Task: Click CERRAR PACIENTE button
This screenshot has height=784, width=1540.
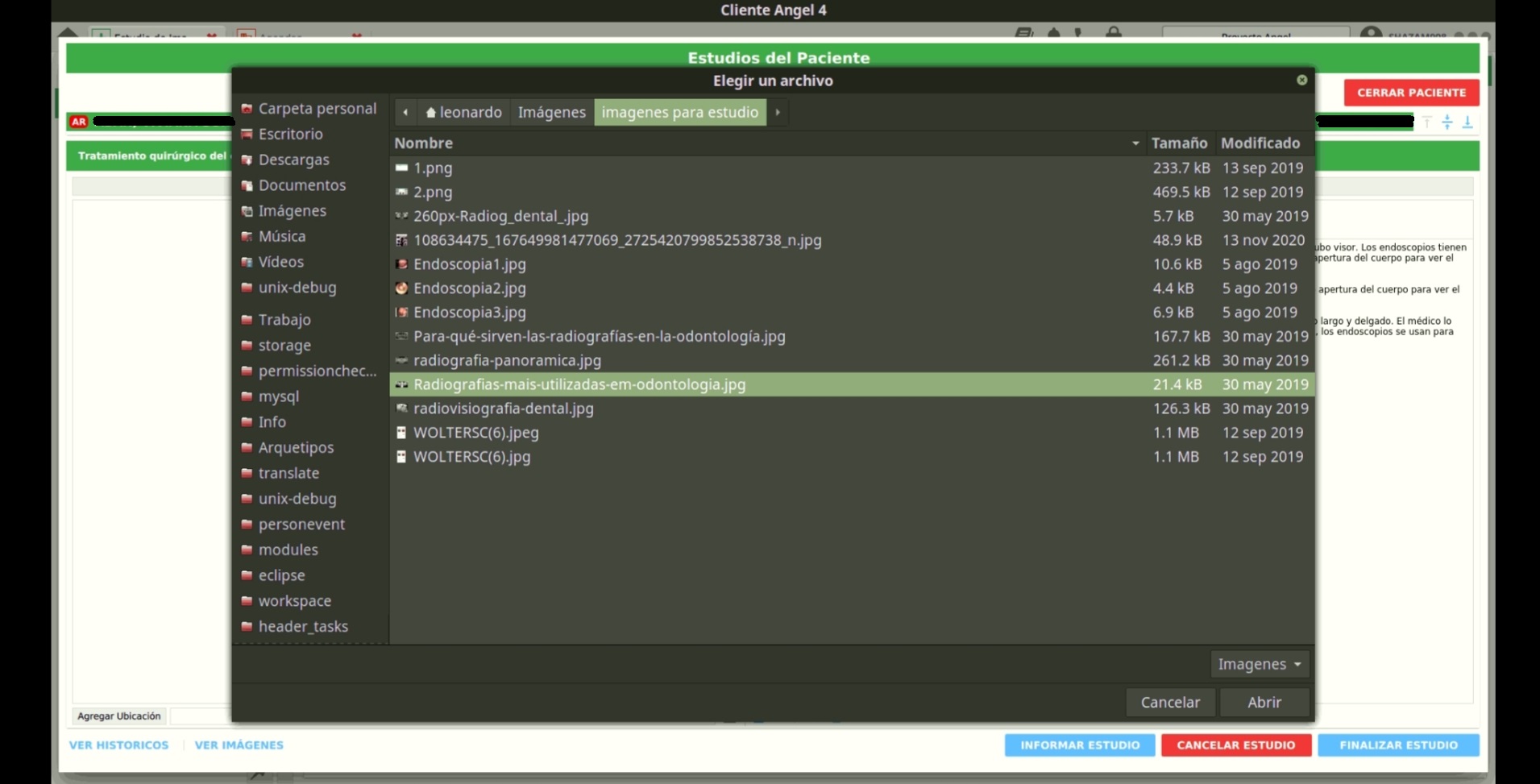Action: coord(1411,93)
